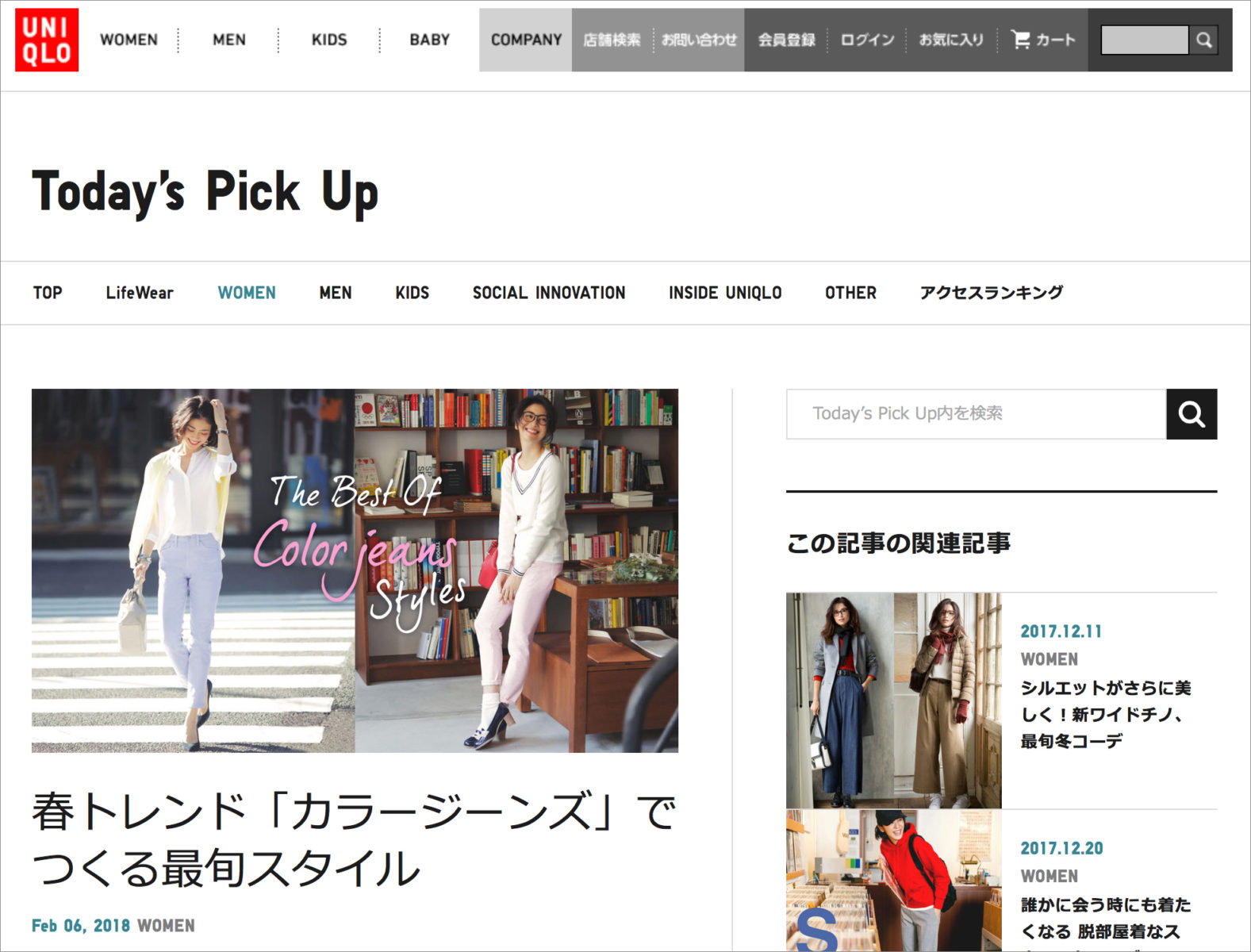The image size is (1251, 952).
Task: Open BABY in the top header
Action: [429, 40]
